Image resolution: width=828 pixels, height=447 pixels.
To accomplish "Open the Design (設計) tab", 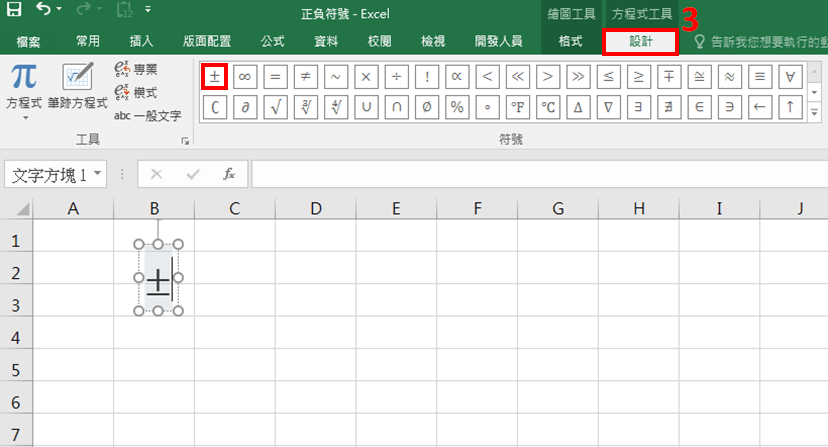I will pyautogui.click(x=640, y=41).
